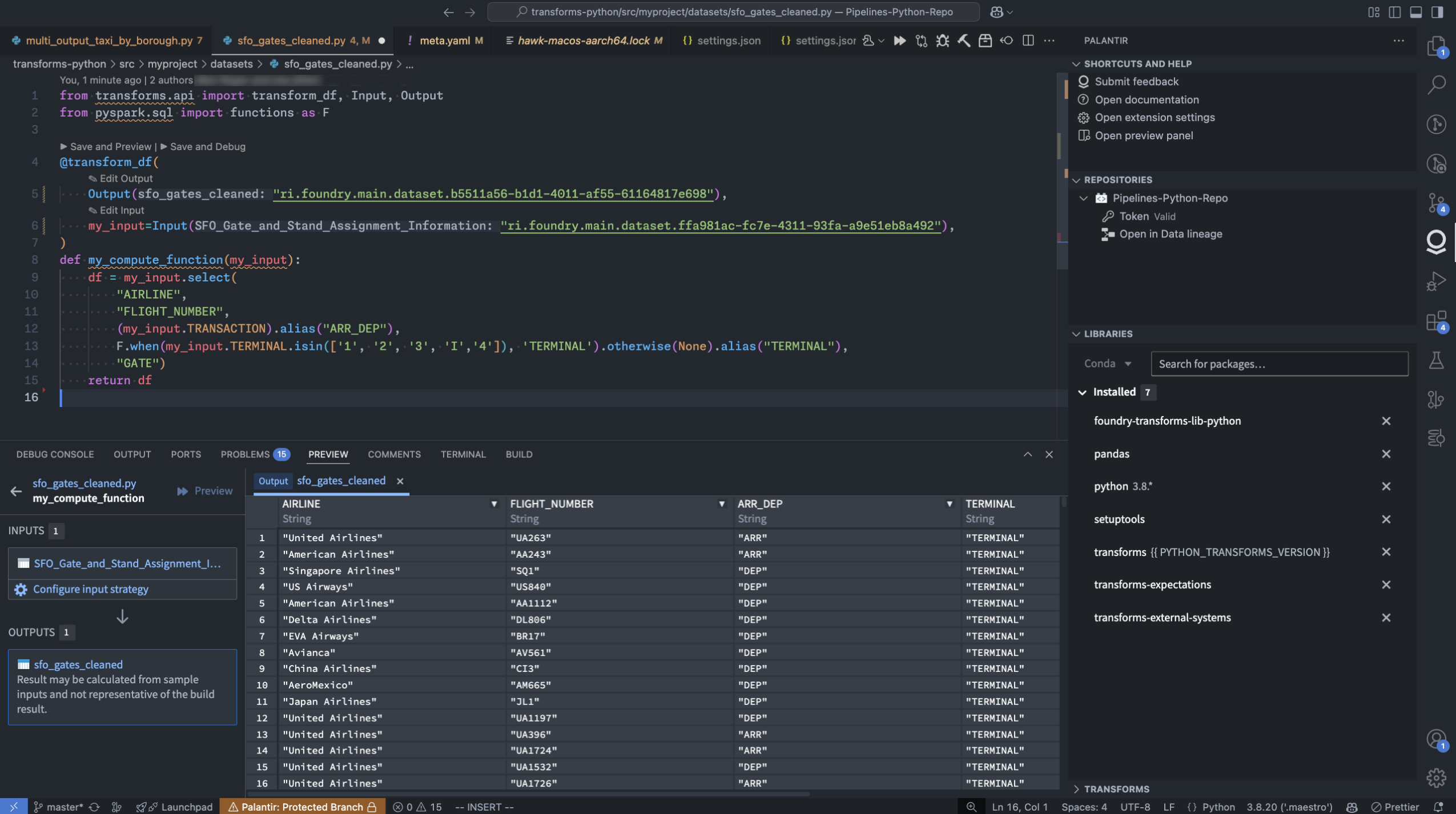Click the title bar command center search
The height and width of the screenshot is (814, 1456).
733,12
